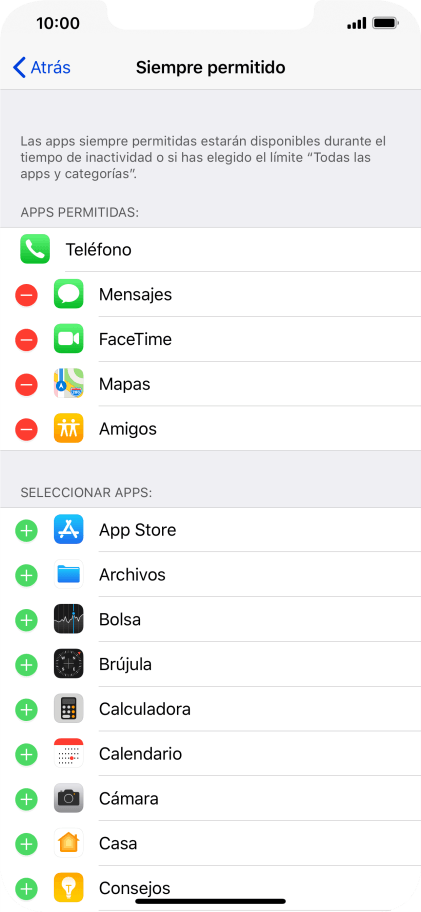This screenshot has width=421, height=912.
Task: Tap the green plus next to Archivos
Action: tap(26, 575)
